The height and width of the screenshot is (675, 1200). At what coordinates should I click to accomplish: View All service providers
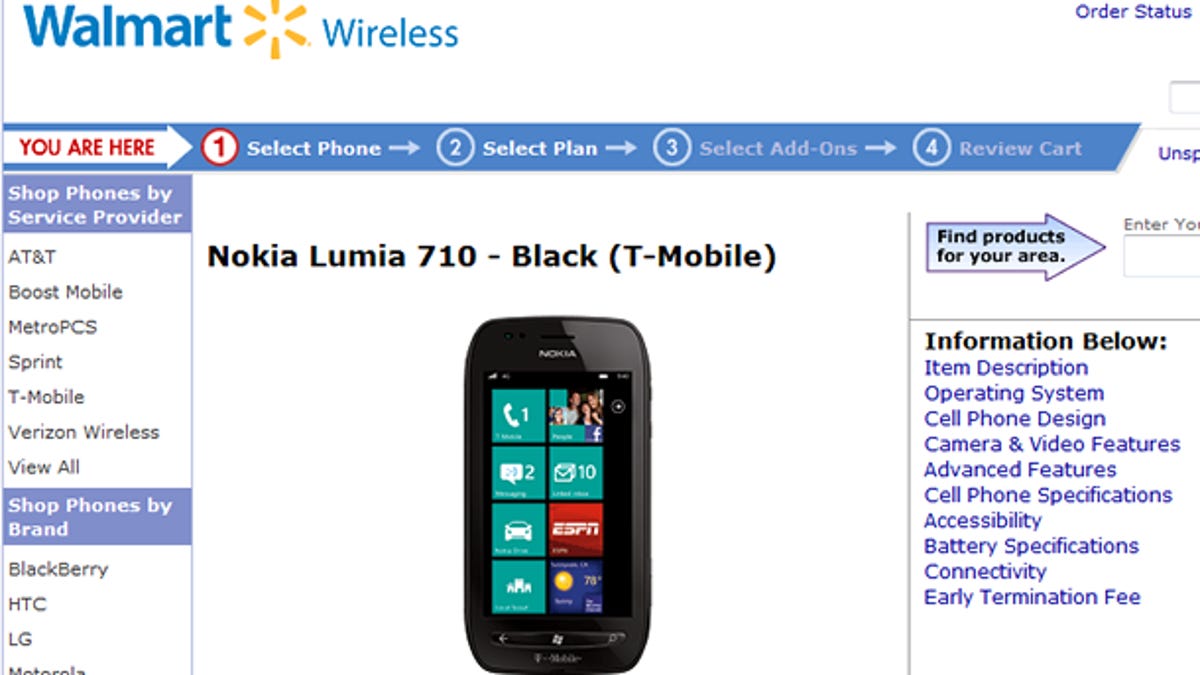(44, 467)
